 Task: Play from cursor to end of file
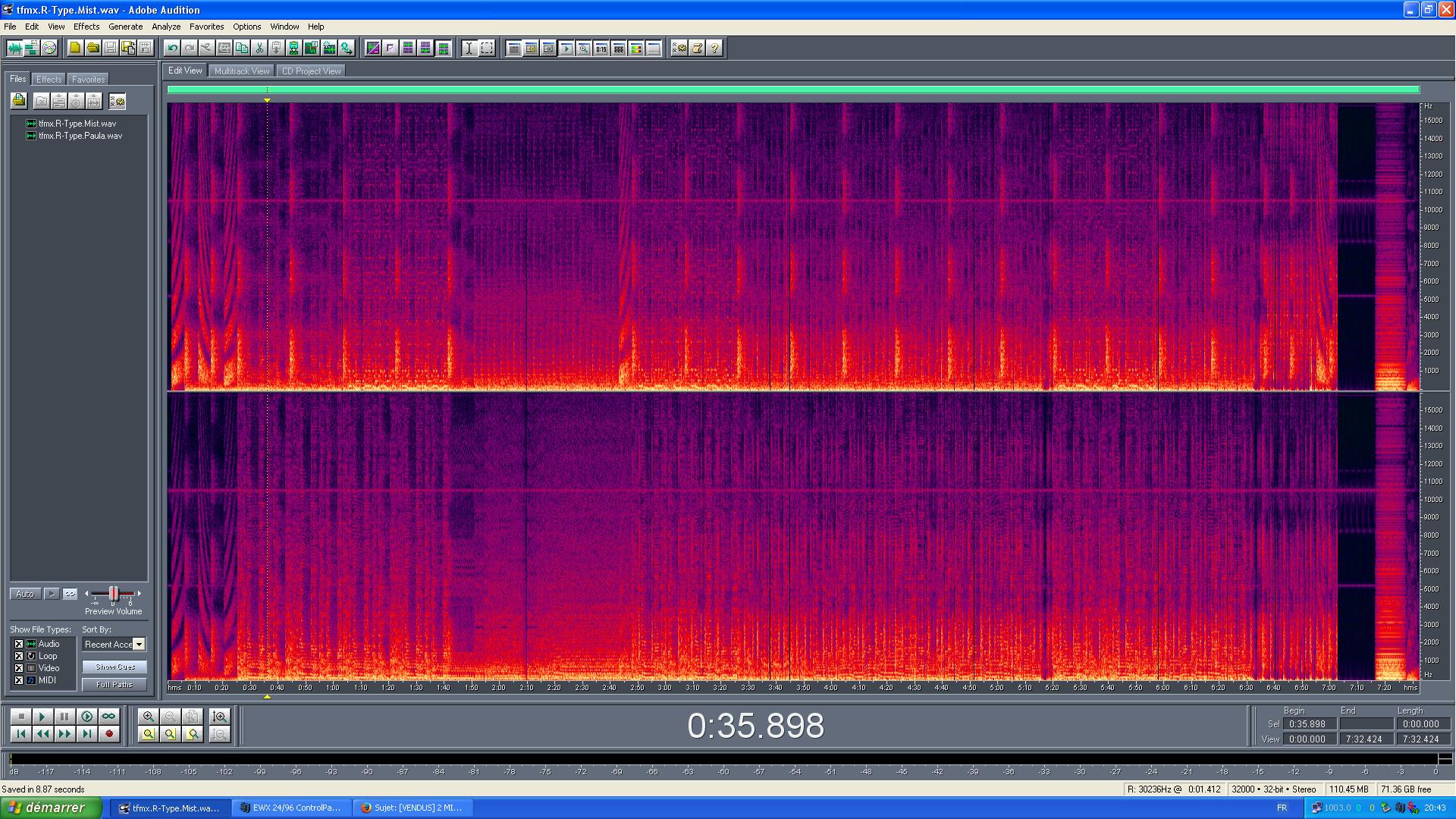tap(86, 717)
